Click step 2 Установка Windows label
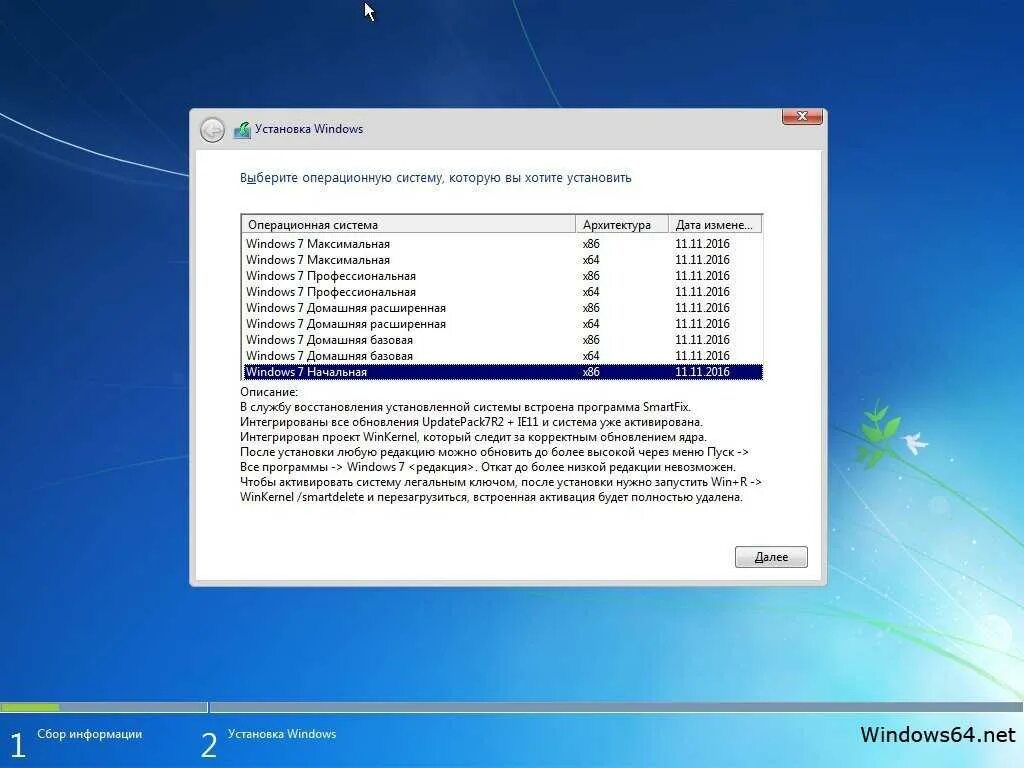The height and width of the screenshot is (768, 1024). click(282, 734)
